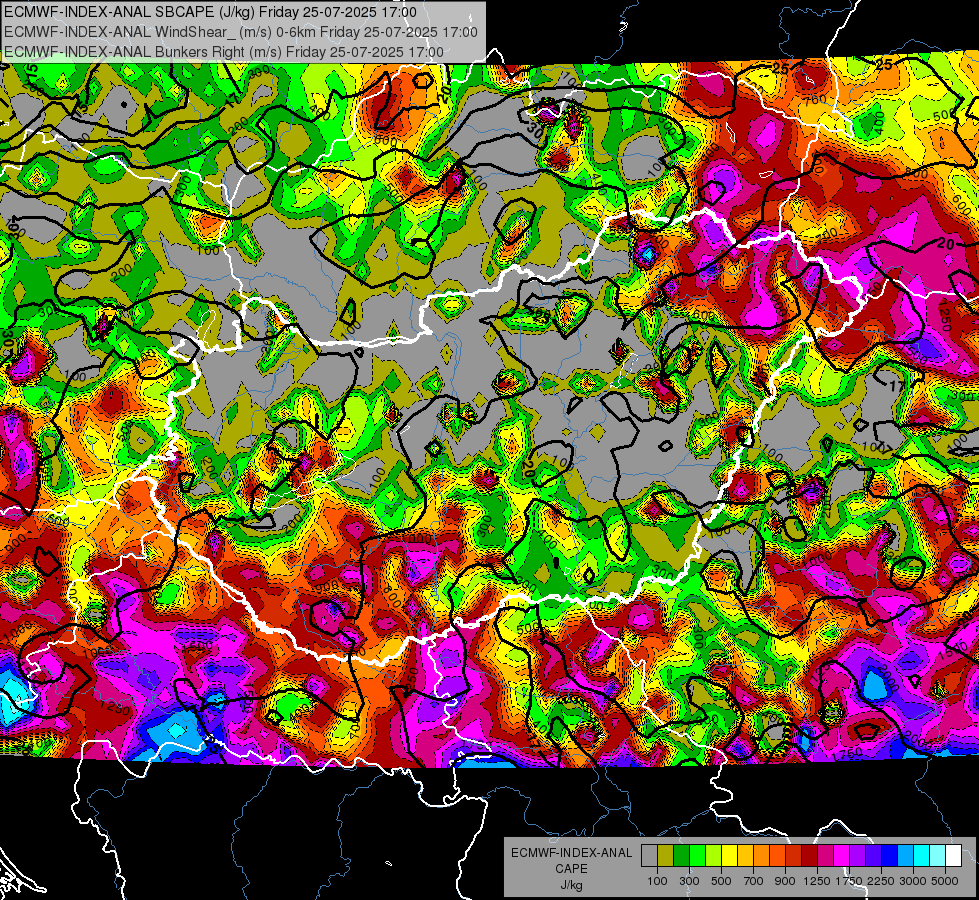
Task: Select the dark green legend swatch
Action: tap(681, 856)
